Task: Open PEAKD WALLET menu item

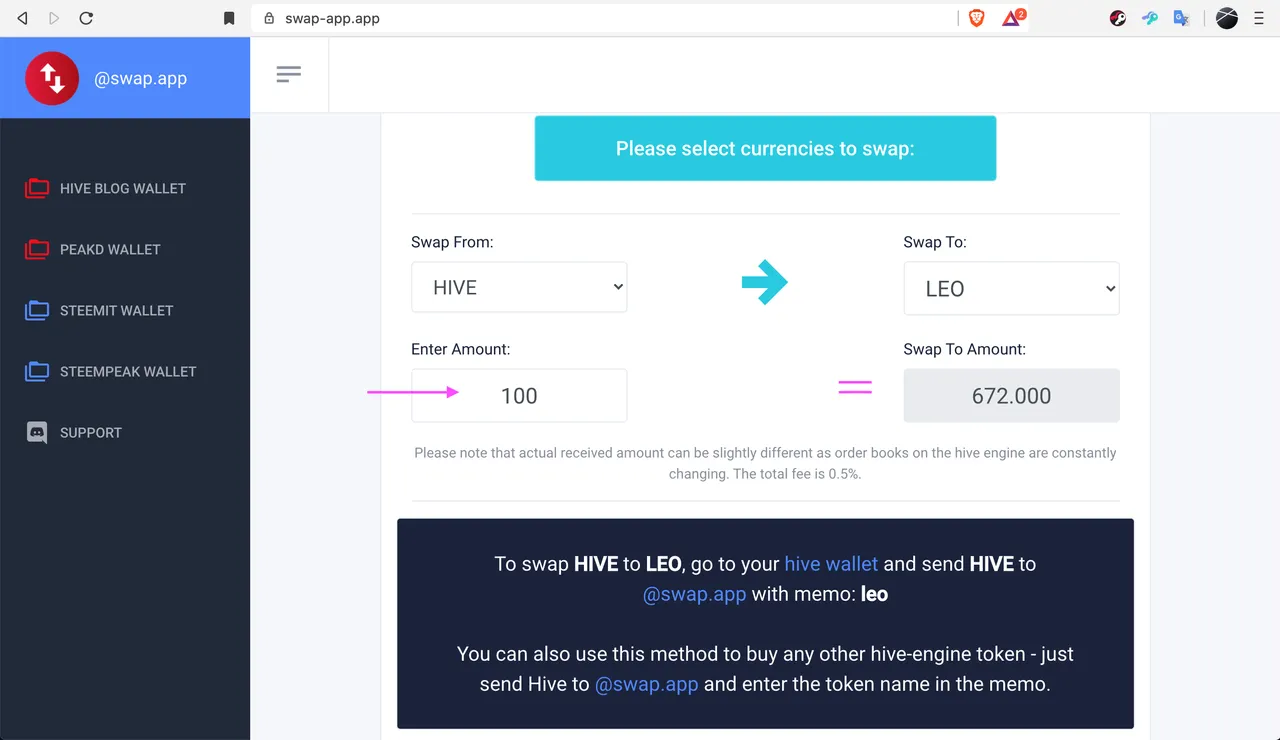Action: click(110, 249)
